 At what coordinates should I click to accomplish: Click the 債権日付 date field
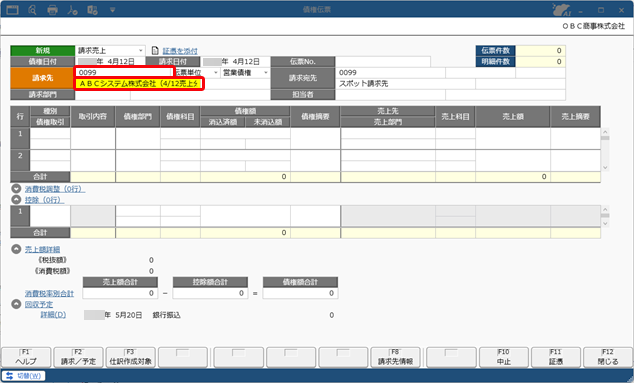(x=110, y=61)
